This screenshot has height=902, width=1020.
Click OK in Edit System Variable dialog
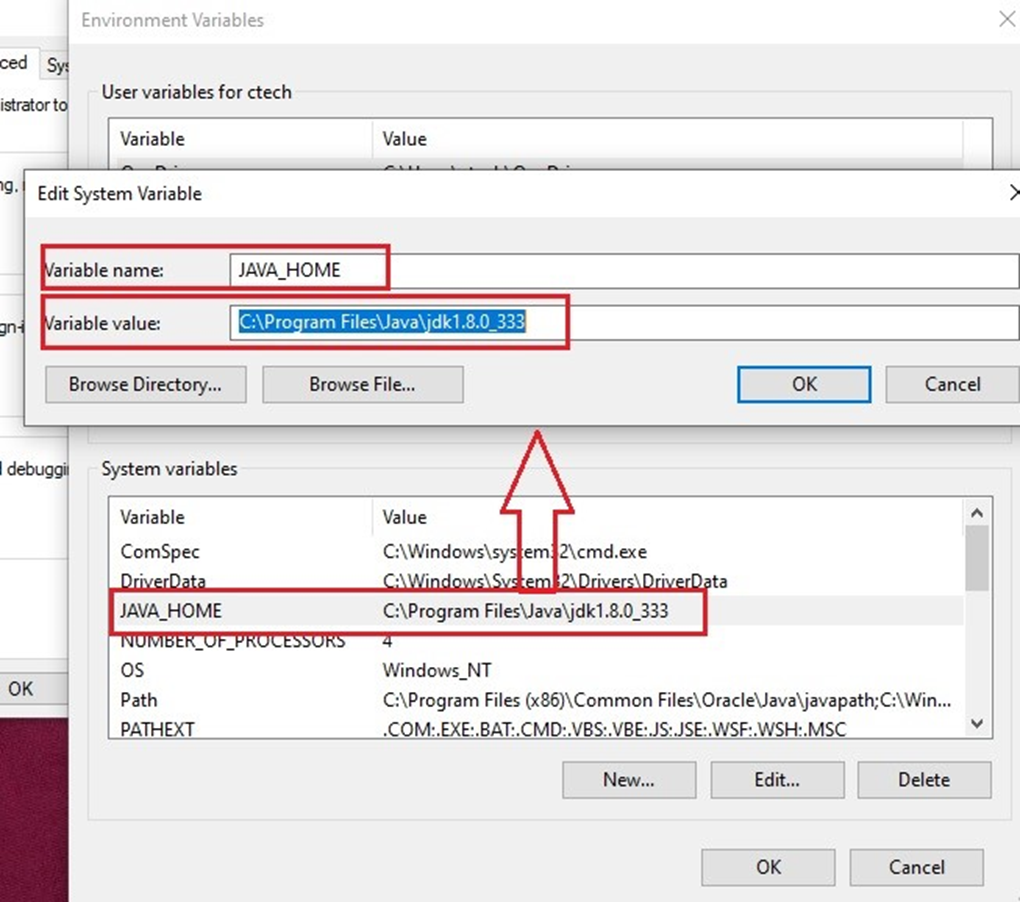pyautogui.click(x=803, y=384)
